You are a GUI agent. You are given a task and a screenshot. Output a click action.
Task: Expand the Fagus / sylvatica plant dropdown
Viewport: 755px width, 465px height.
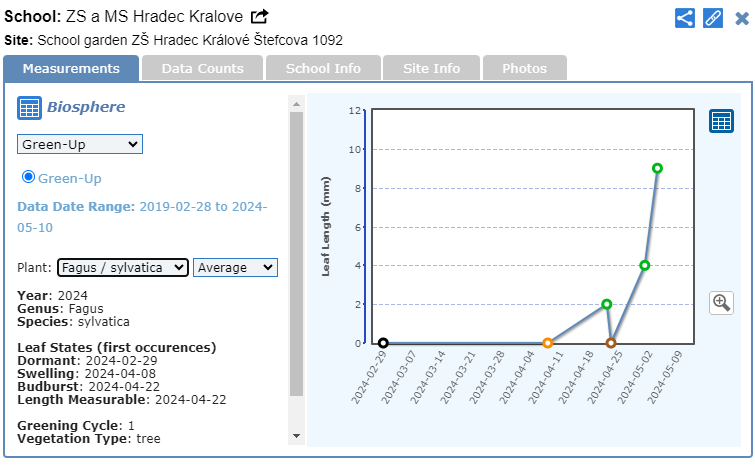coord(122,267)
